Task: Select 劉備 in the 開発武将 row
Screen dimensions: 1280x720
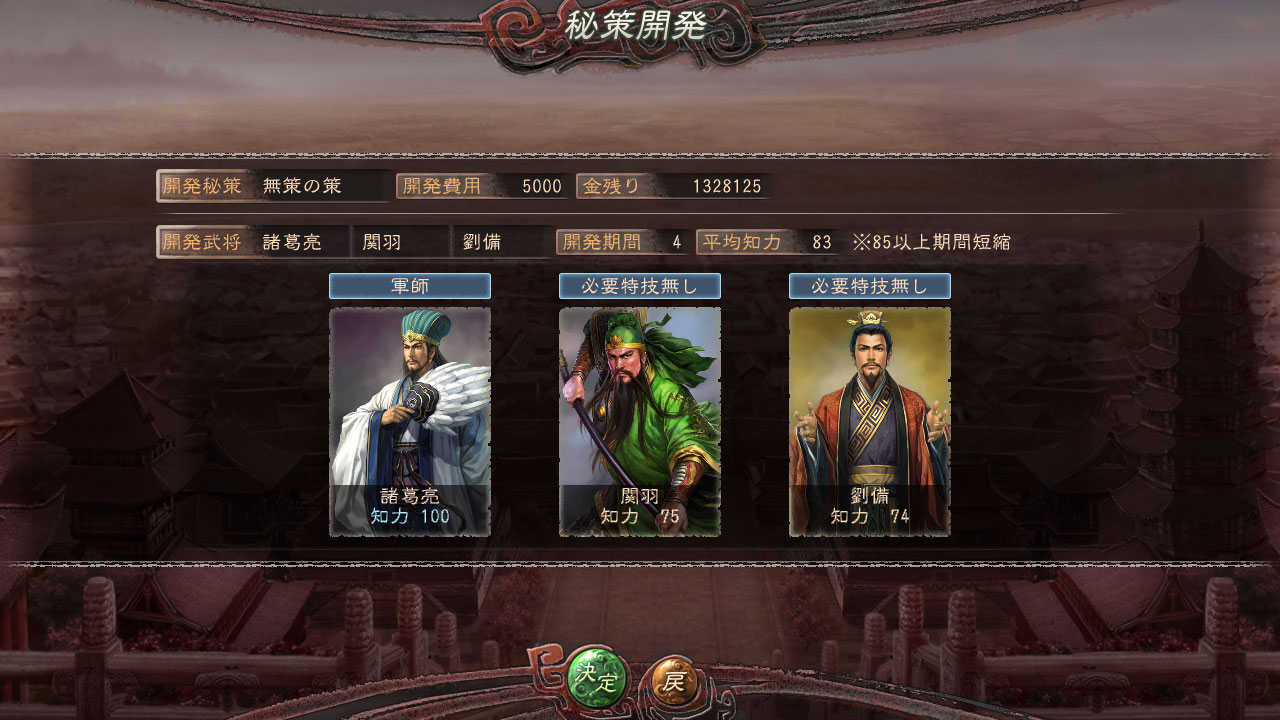Action: pyautogui.click(x=482, y=242)
